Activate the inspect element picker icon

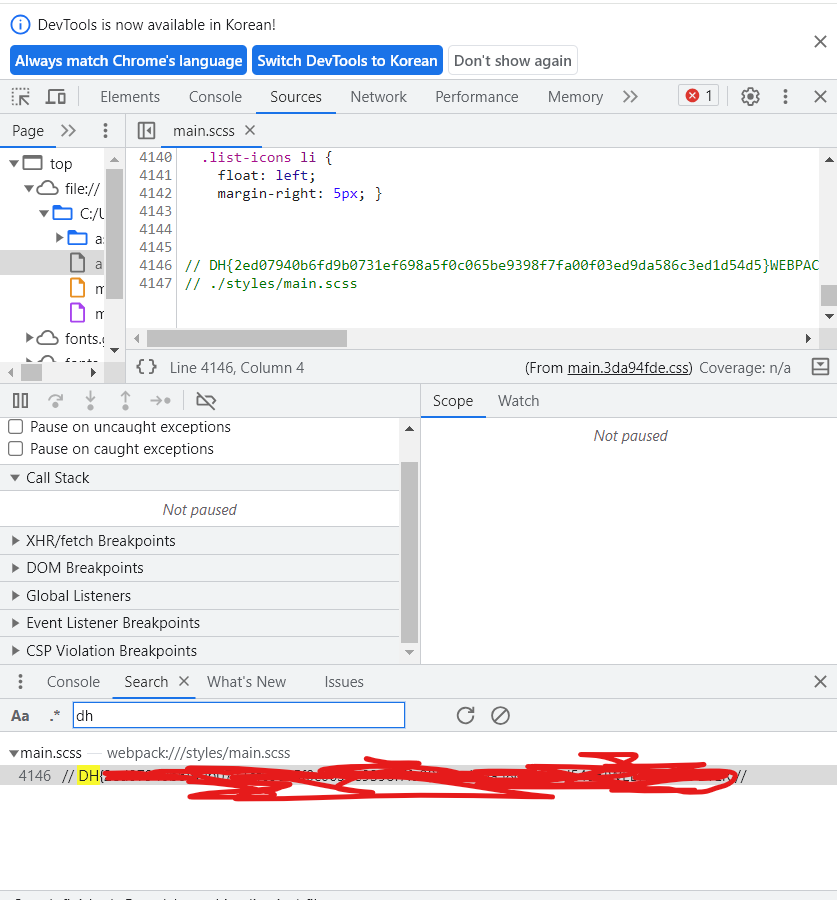[21, 96]
